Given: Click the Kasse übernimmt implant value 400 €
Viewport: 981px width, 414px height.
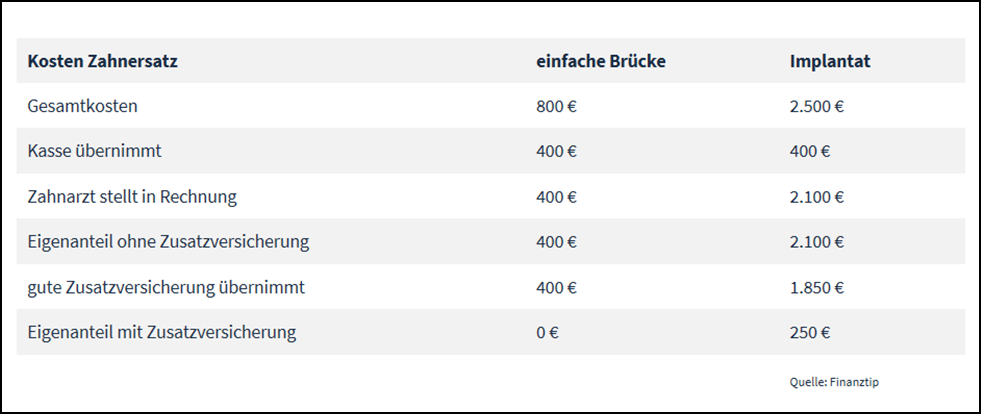Looking at the screenshot, I should [810, 151].
